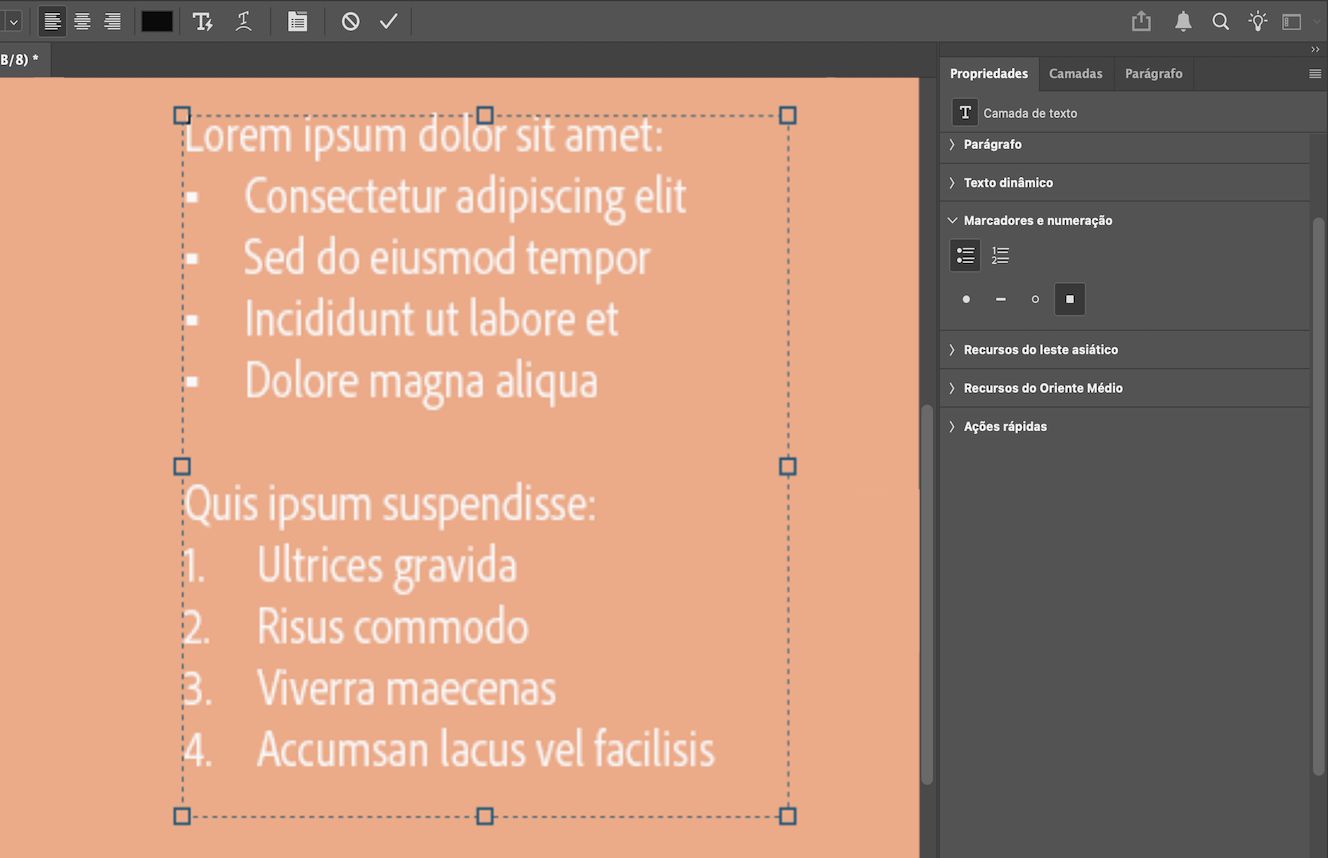This screenshot has width=1328, height=858.
Task: Switch to the Camadas tab
Action: point(1076,74)
